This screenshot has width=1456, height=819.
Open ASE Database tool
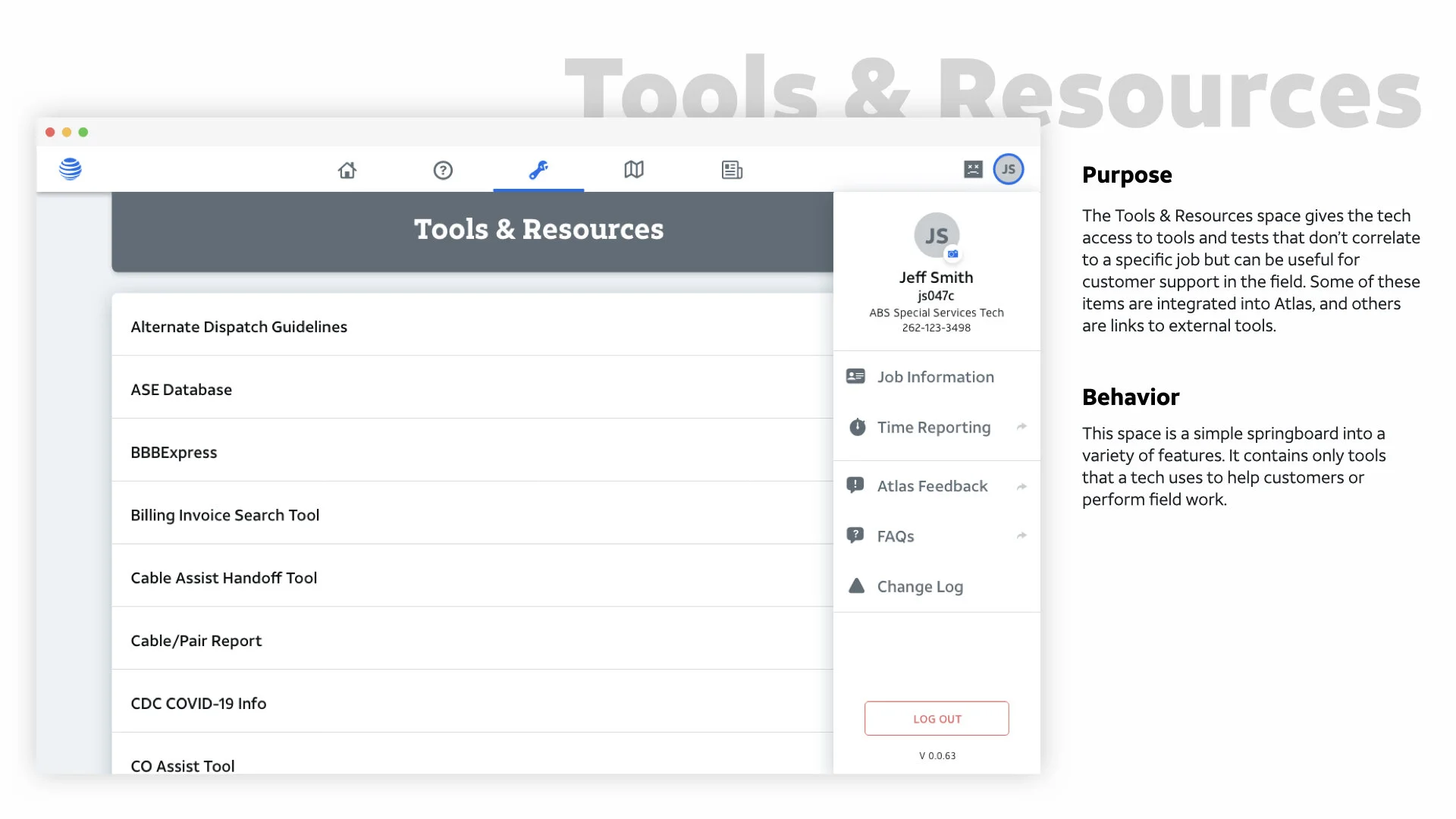pyautogui.click(x=181, y=390)
